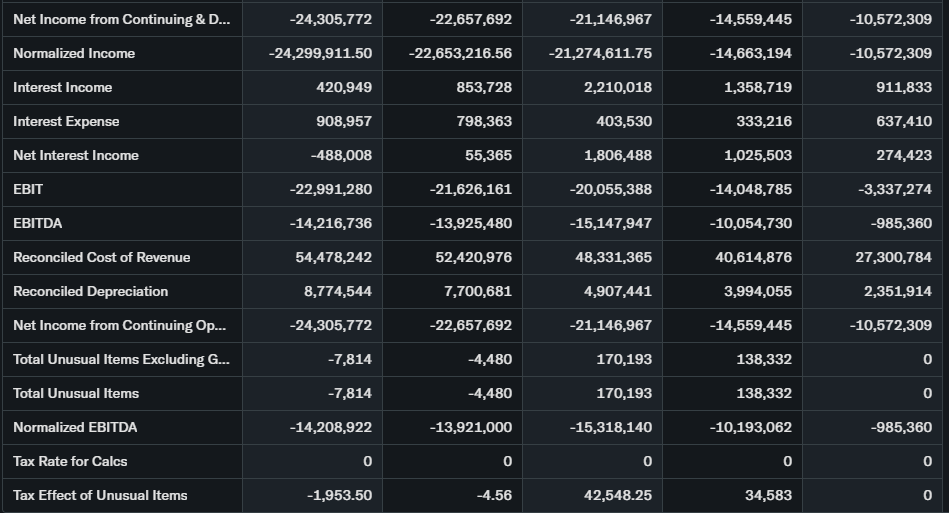Click the Net Interest Income value 55,365
This screenshot has height=513, width=949.
click(x=488, y=155)
